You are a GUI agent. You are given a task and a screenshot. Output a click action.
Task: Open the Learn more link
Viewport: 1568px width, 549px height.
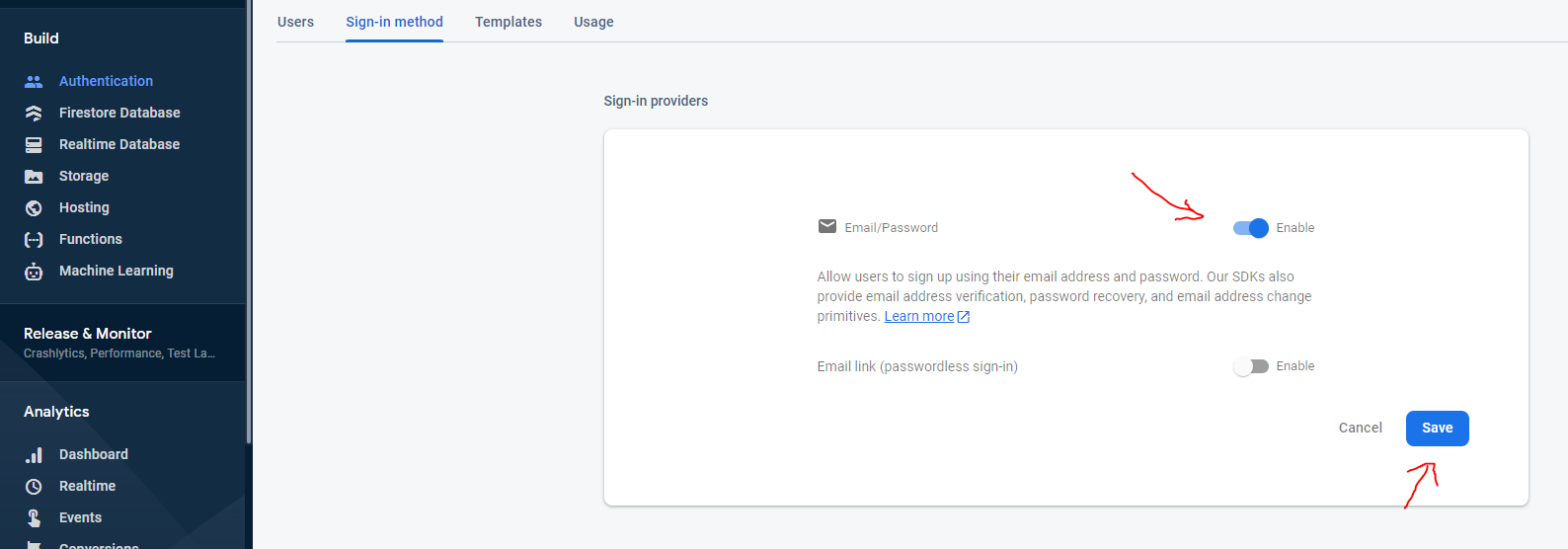(x=919, y=316)
